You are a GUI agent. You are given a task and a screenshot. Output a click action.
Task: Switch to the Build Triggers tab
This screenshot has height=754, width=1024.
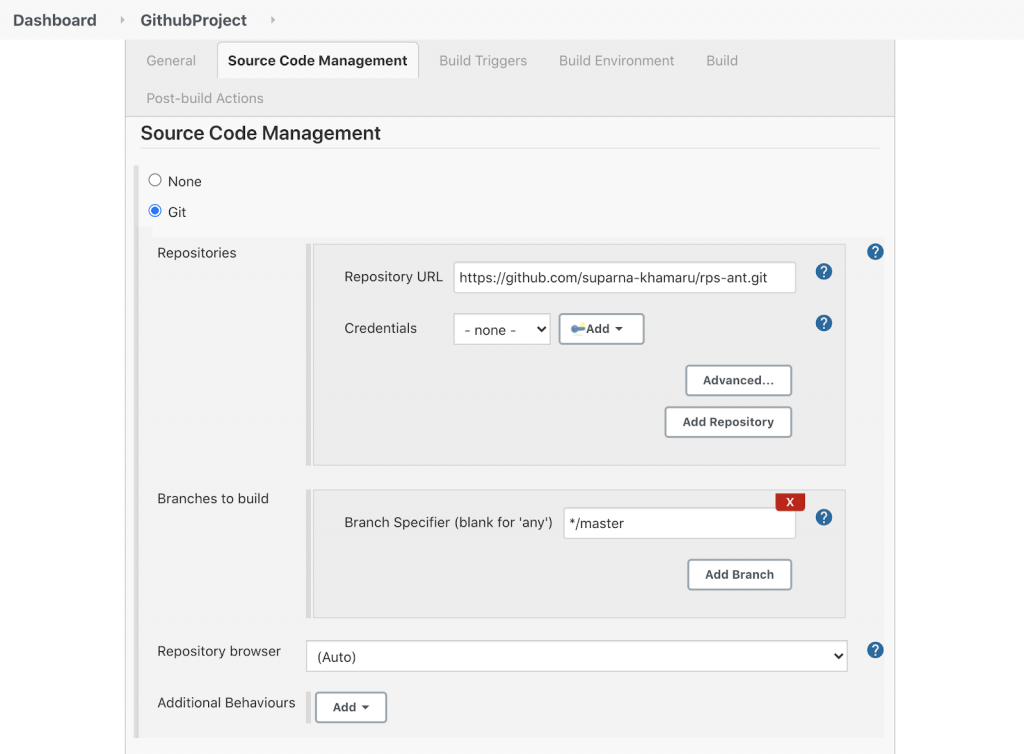pos(483,61)
